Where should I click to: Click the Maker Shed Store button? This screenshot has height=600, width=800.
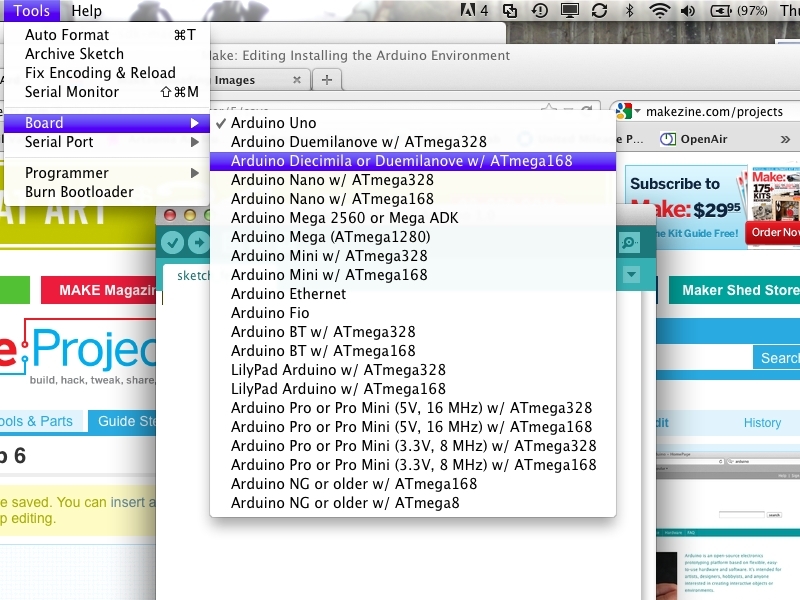[735, 290]
